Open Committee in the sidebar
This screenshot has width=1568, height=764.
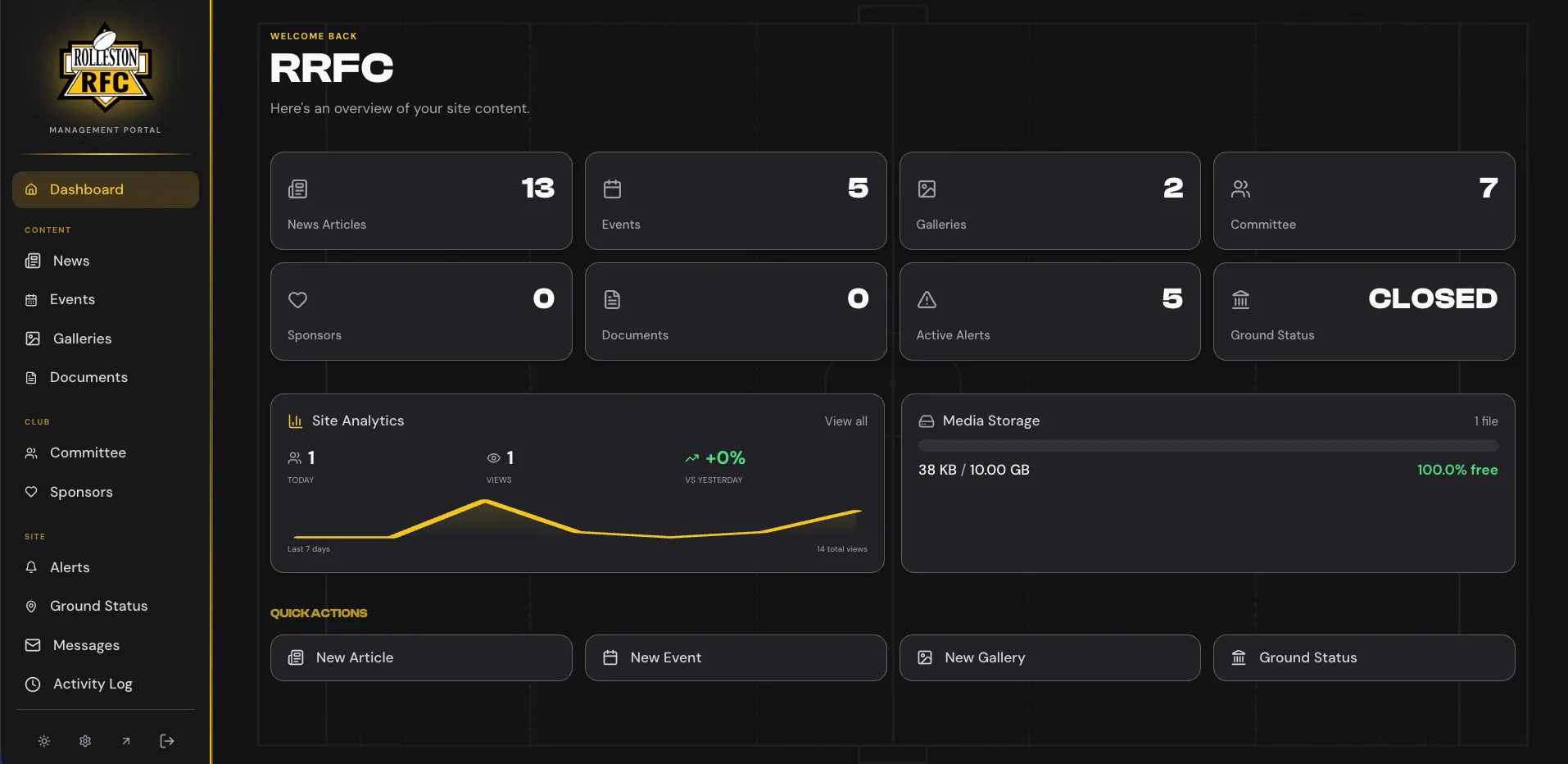(106, 453)
